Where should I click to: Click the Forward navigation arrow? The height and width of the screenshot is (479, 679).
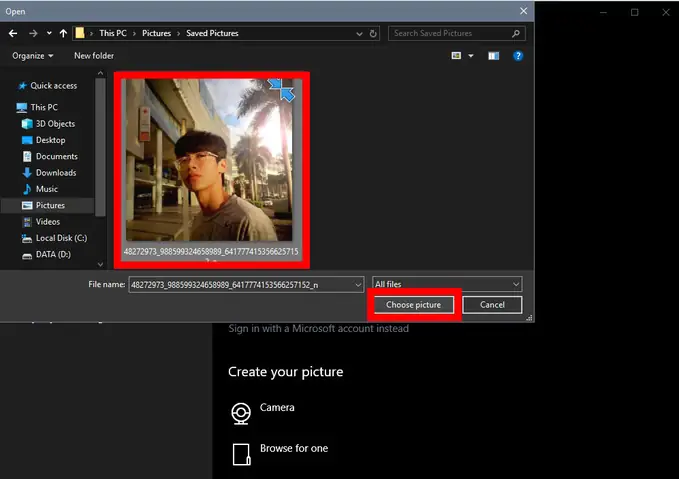point(33,33)
